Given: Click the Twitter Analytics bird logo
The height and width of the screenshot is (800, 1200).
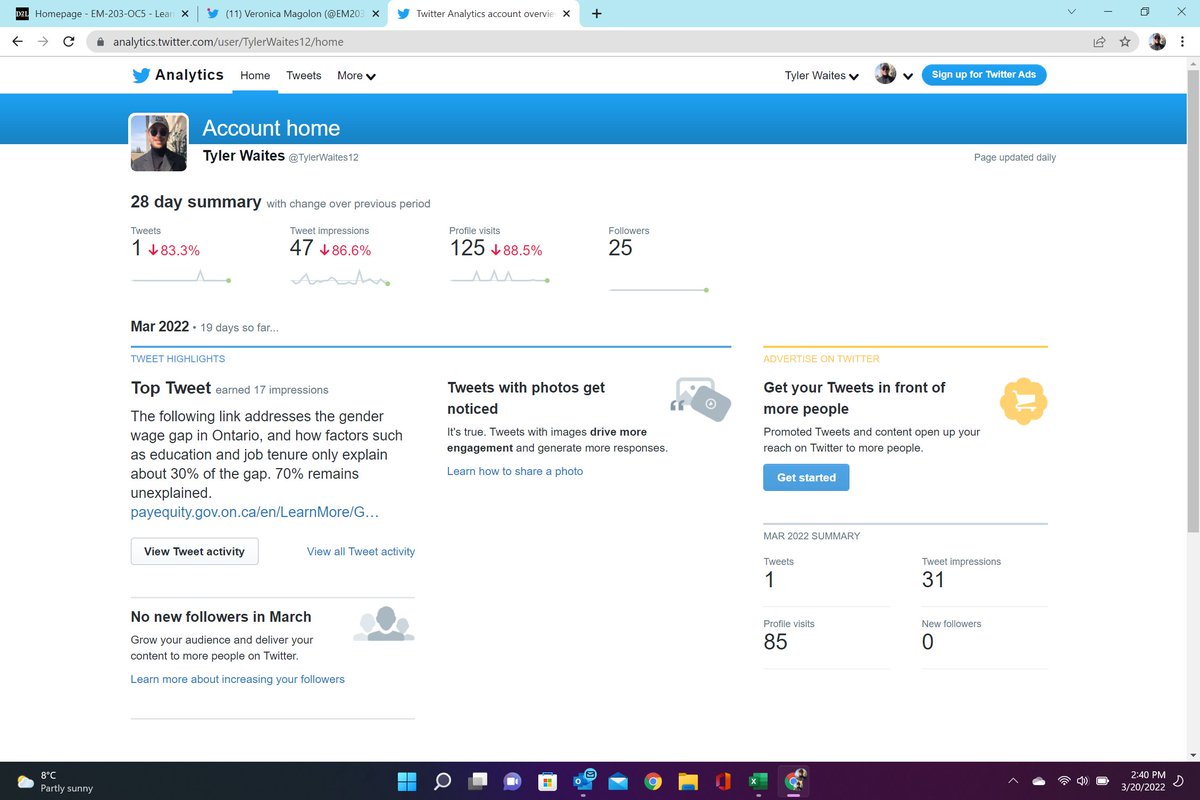Looking at the screenshot, I should click(x=141, y=75).
